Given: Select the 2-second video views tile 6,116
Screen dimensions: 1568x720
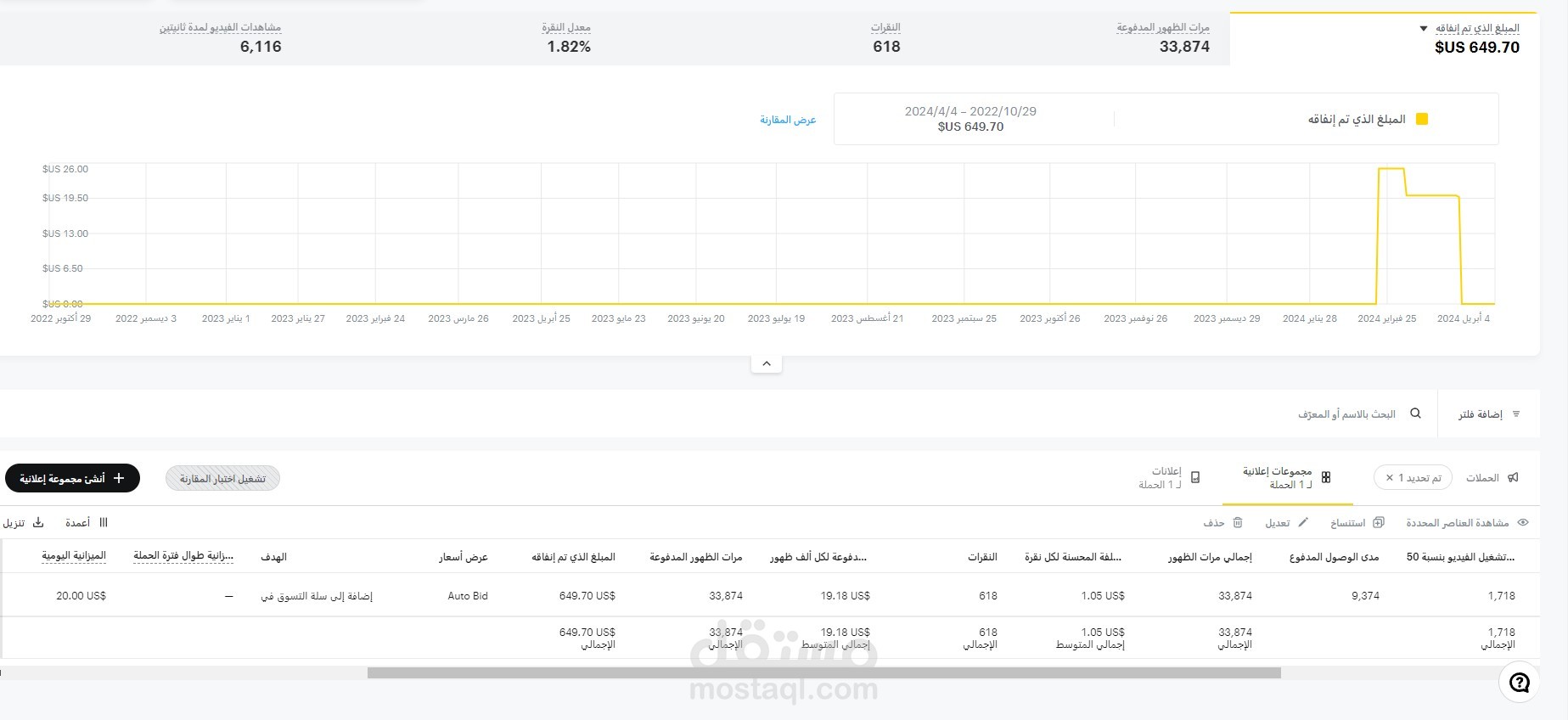Looking at the screenshot, I should click(221, 38).
